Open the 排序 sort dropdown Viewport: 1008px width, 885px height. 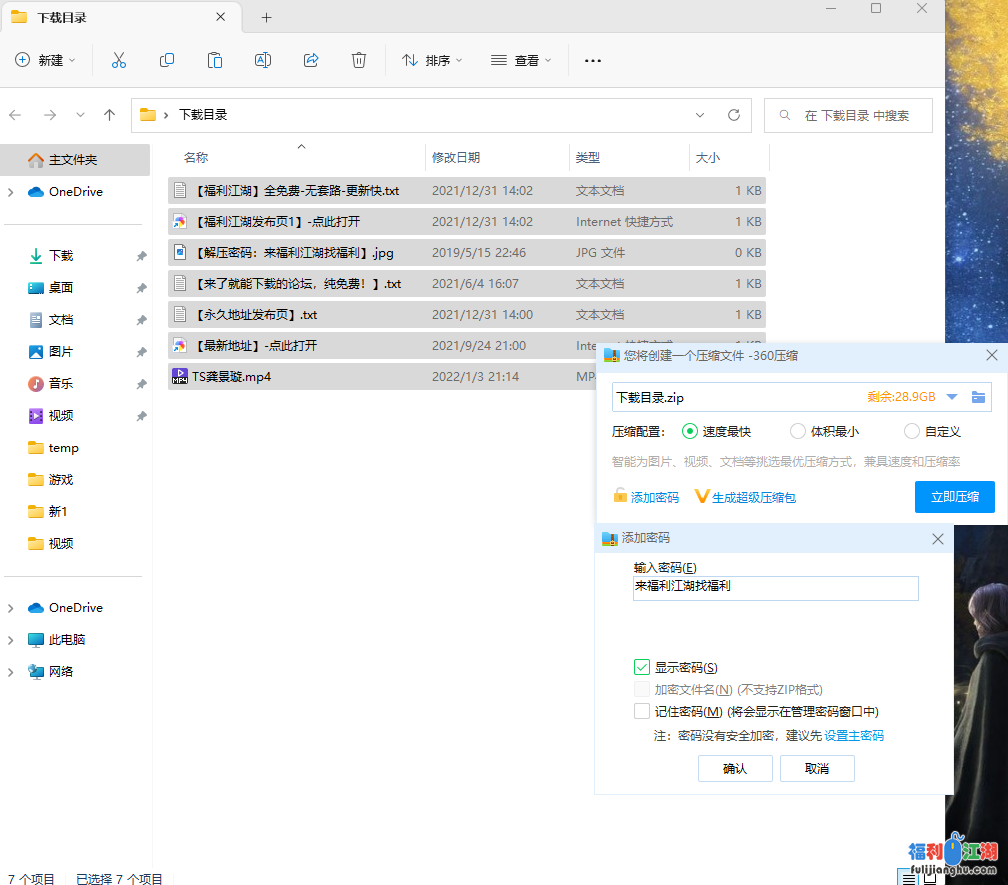pyautogui.click(x=432, y=61)
